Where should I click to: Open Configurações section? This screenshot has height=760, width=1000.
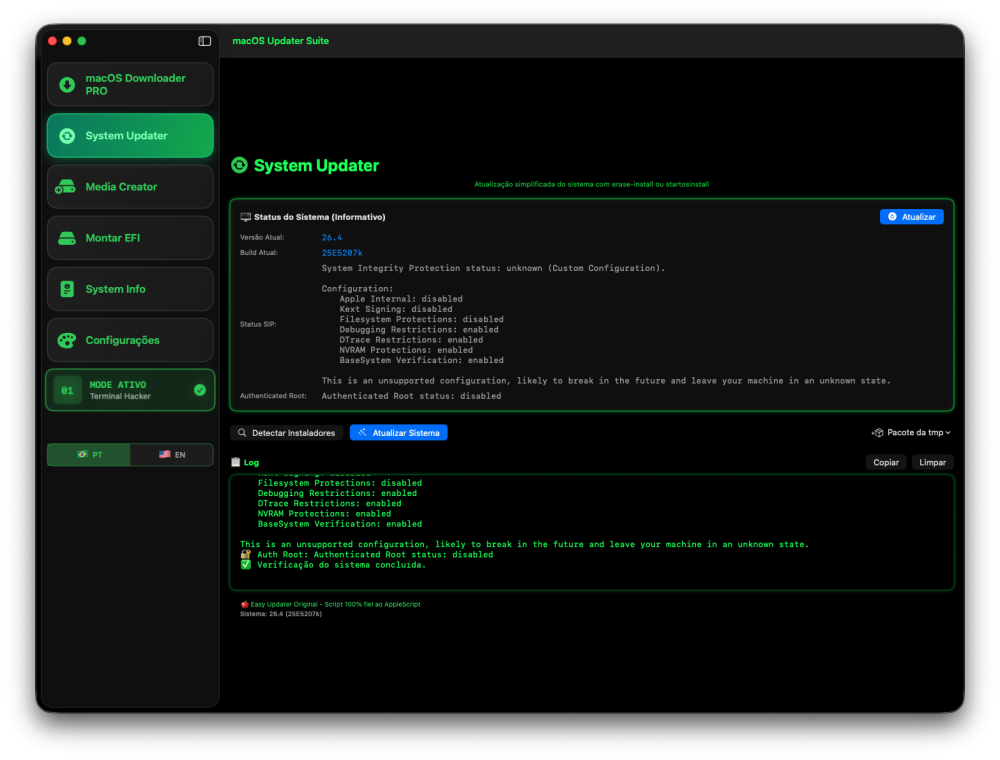tap(130, 340)
